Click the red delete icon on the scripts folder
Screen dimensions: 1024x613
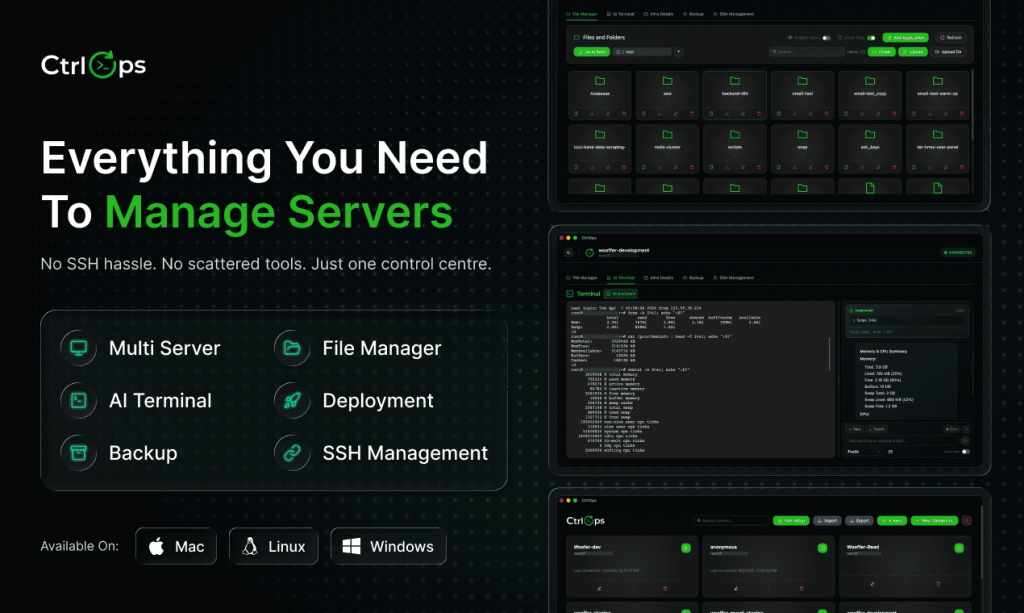[x=759, y=167]
